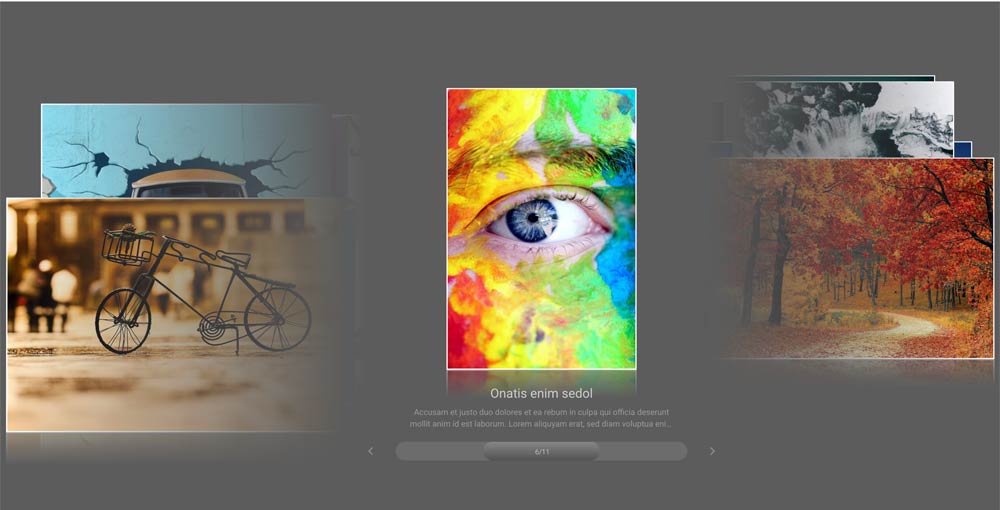Click the next arrow right of the slider
The image size is (1000, 510).
click(x=712, y=451)
